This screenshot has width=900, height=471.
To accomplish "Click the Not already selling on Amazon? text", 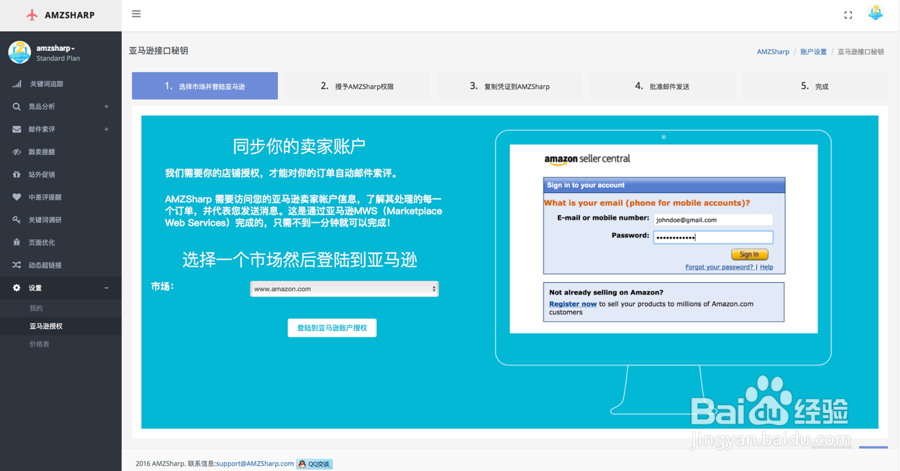I will point(606,292).
